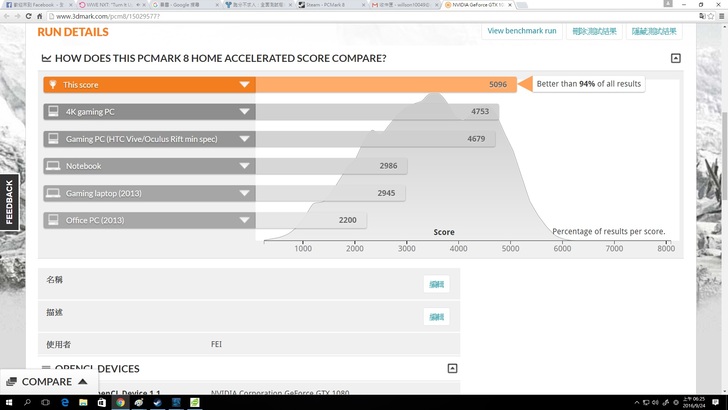
Task: Select the NVIDIA GeForce GTX browser tab
Action: (478, 5)
